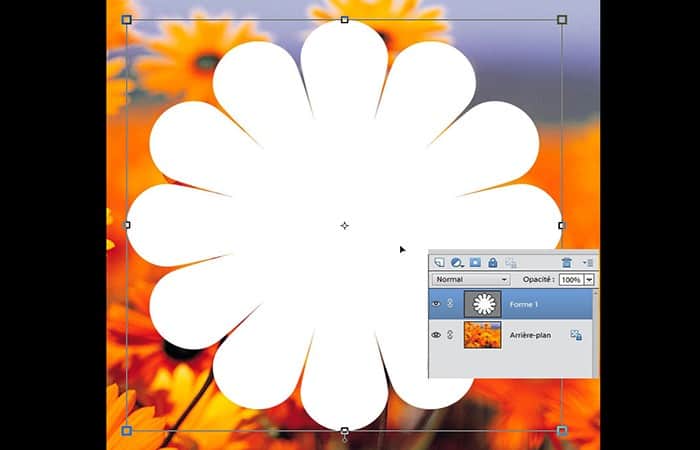700x450 pixels.
Task: Lock transparent pixels icon in layers panel
Action: pyautogui.click(x=511, y=262)
